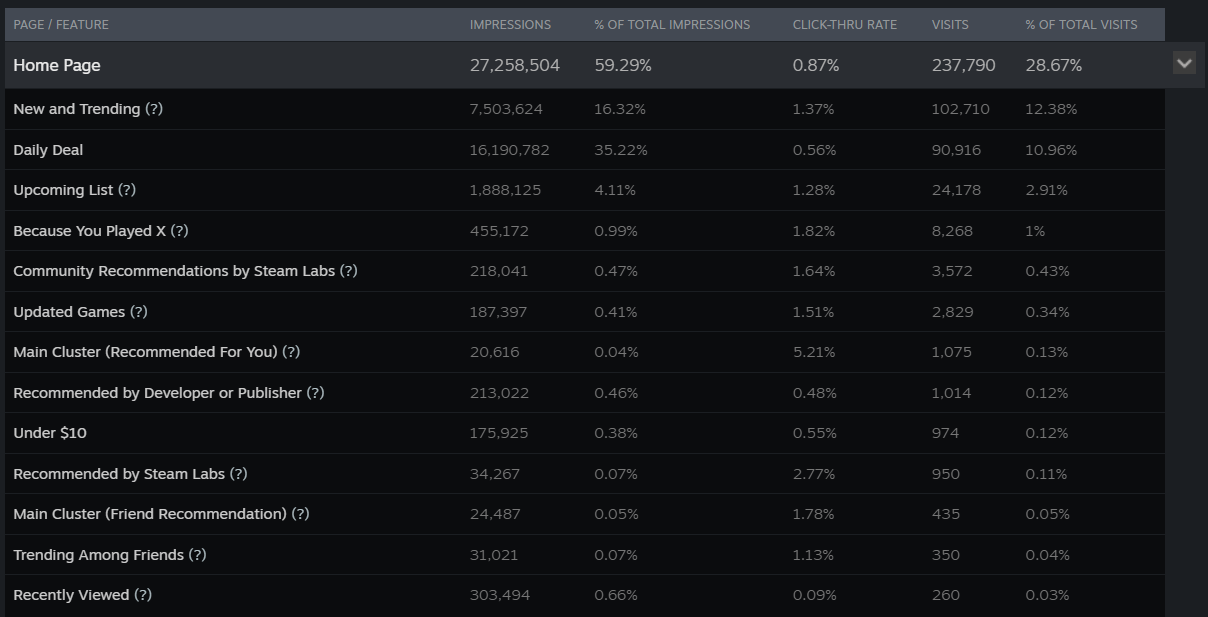
Task: Click Community Recommendations impressions 218,041
Action: (x=499, y=271)
